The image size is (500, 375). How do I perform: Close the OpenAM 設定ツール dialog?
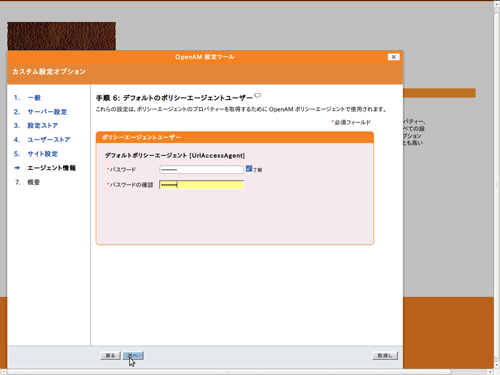tap(394, 57)
